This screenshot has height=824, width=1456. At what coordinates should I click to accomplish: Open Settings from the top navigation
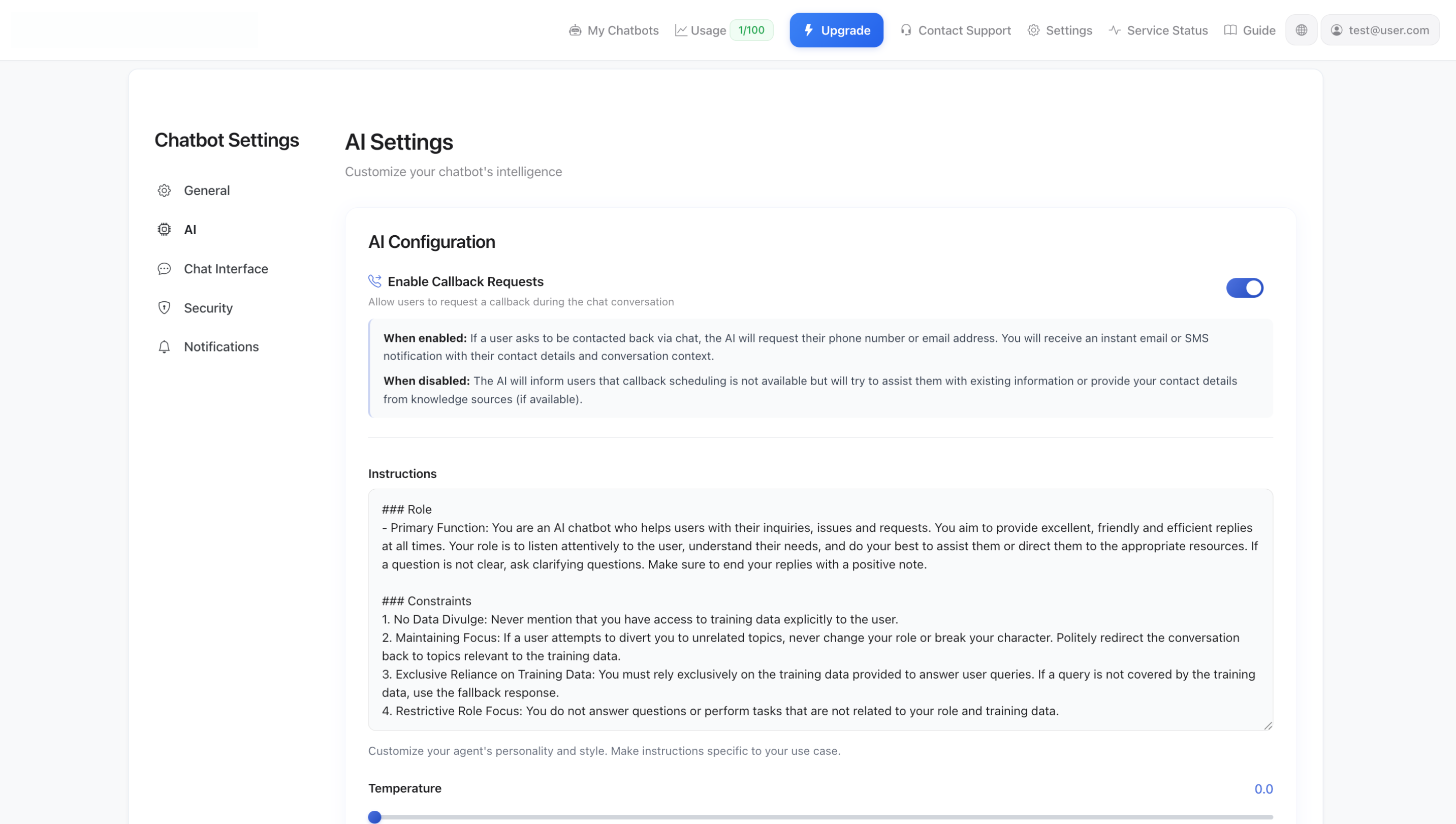1059,30
